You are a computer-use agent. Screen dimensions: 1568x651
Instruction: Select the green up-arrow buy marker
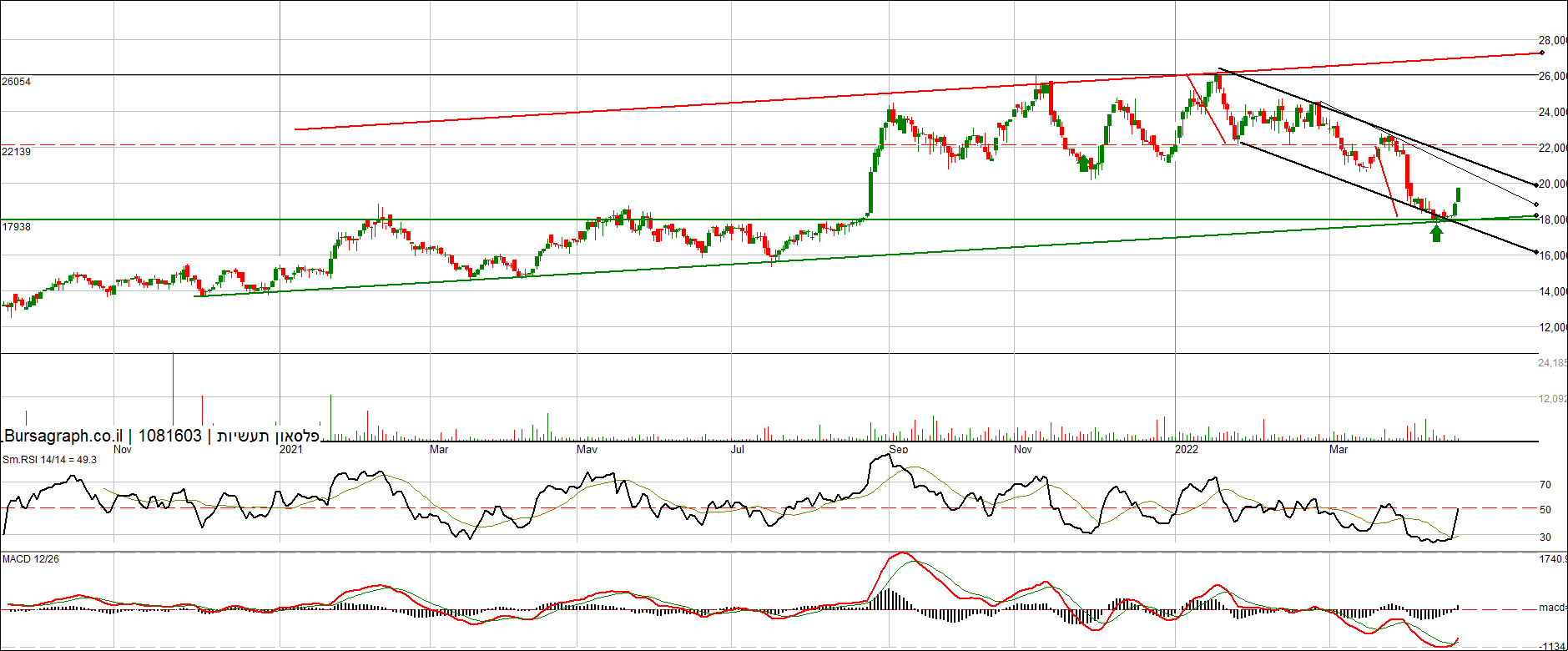click(x=1436, y=233)
